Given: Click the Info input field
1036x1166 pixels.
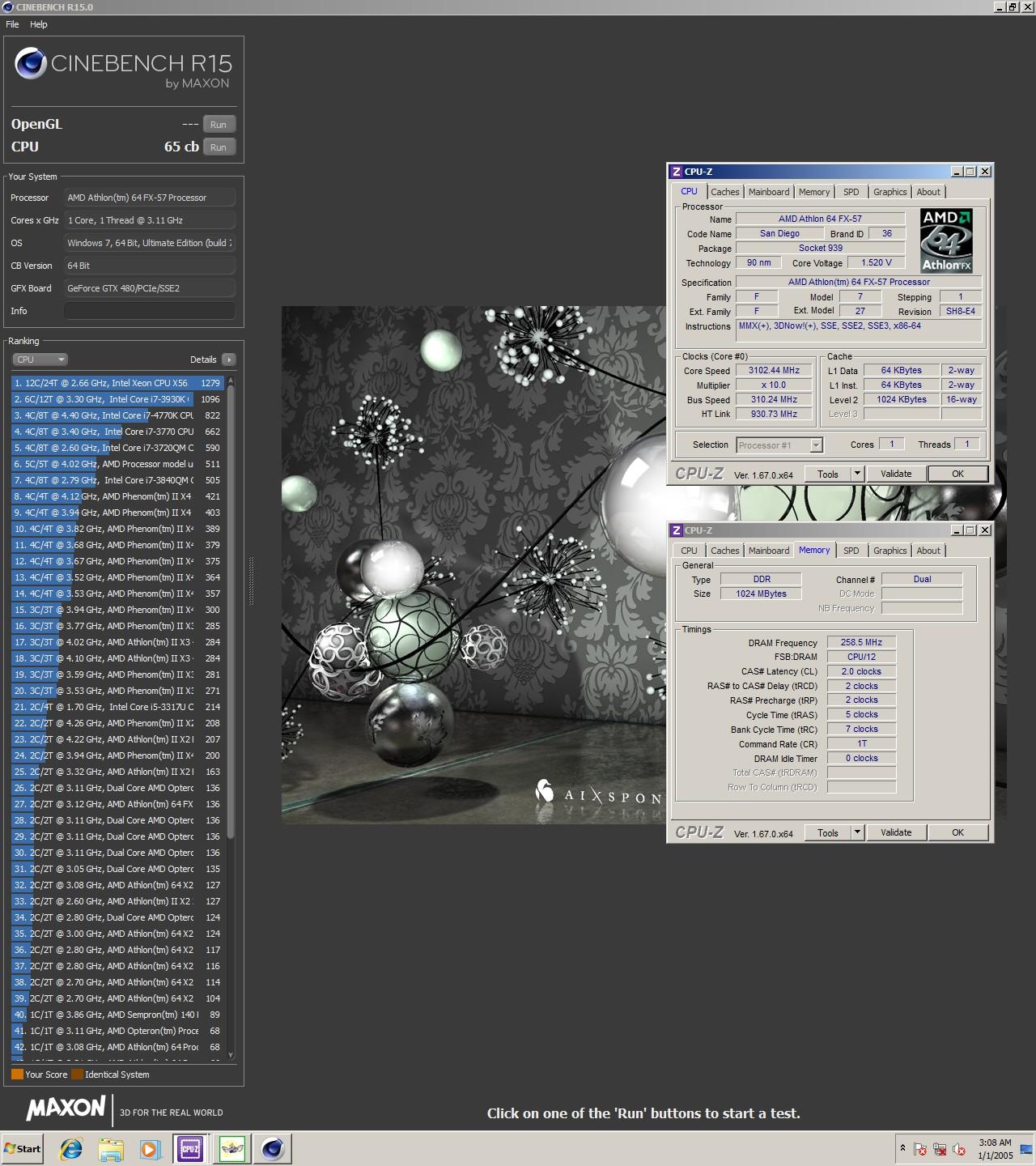Looking at the screenshot, I should (150, 311).
